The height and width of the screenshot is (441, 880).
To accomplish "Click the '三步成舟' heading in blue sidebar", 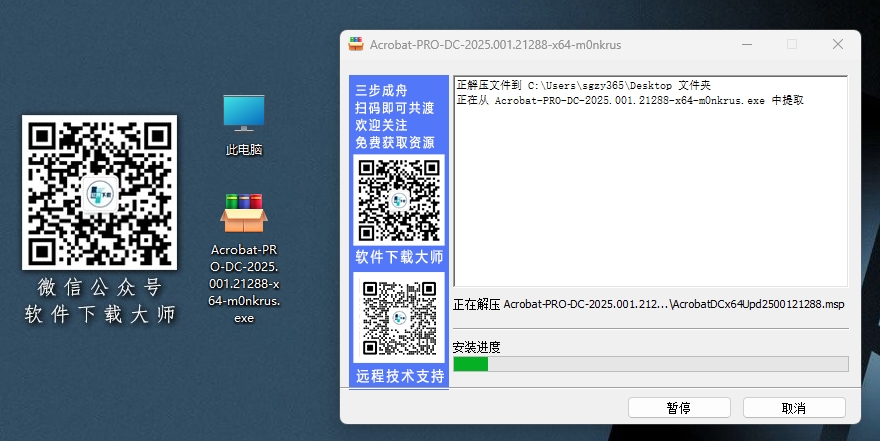I will click(381, 90).
